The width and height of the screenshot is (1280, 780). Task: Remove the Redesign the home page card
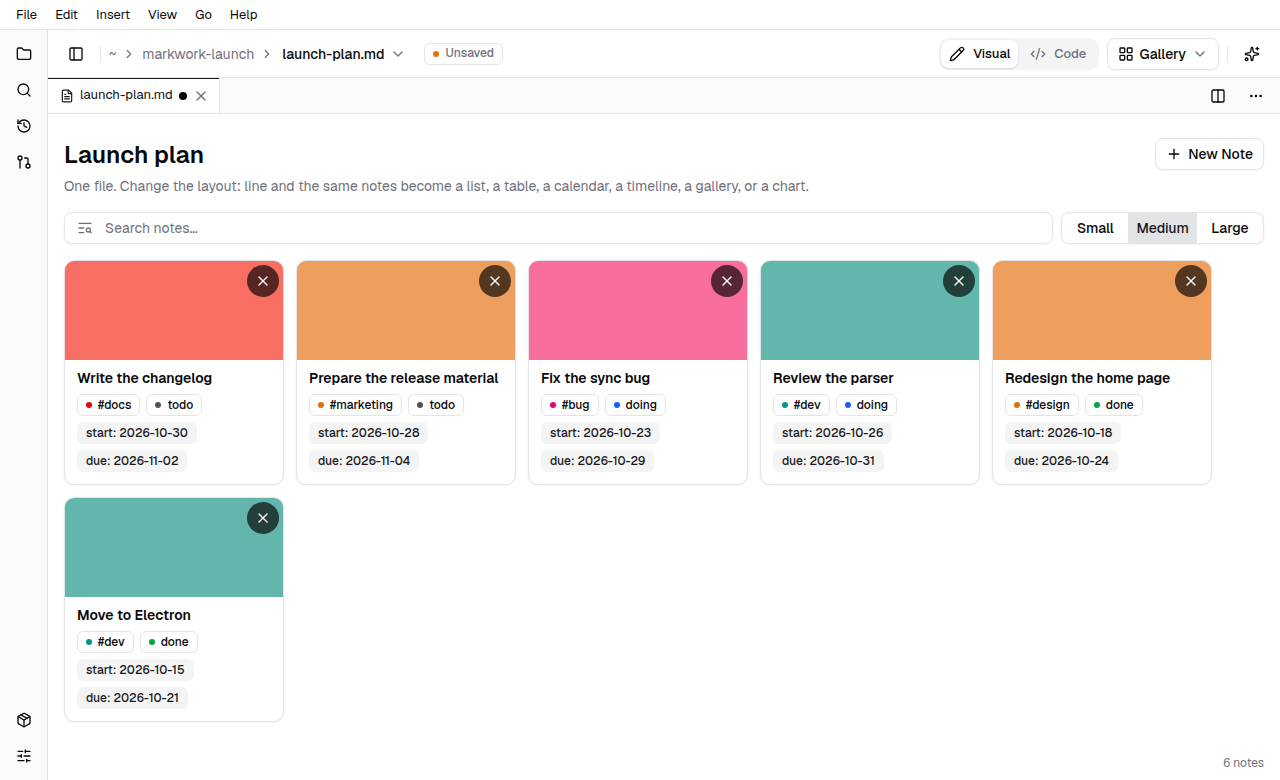(1191, 282)
